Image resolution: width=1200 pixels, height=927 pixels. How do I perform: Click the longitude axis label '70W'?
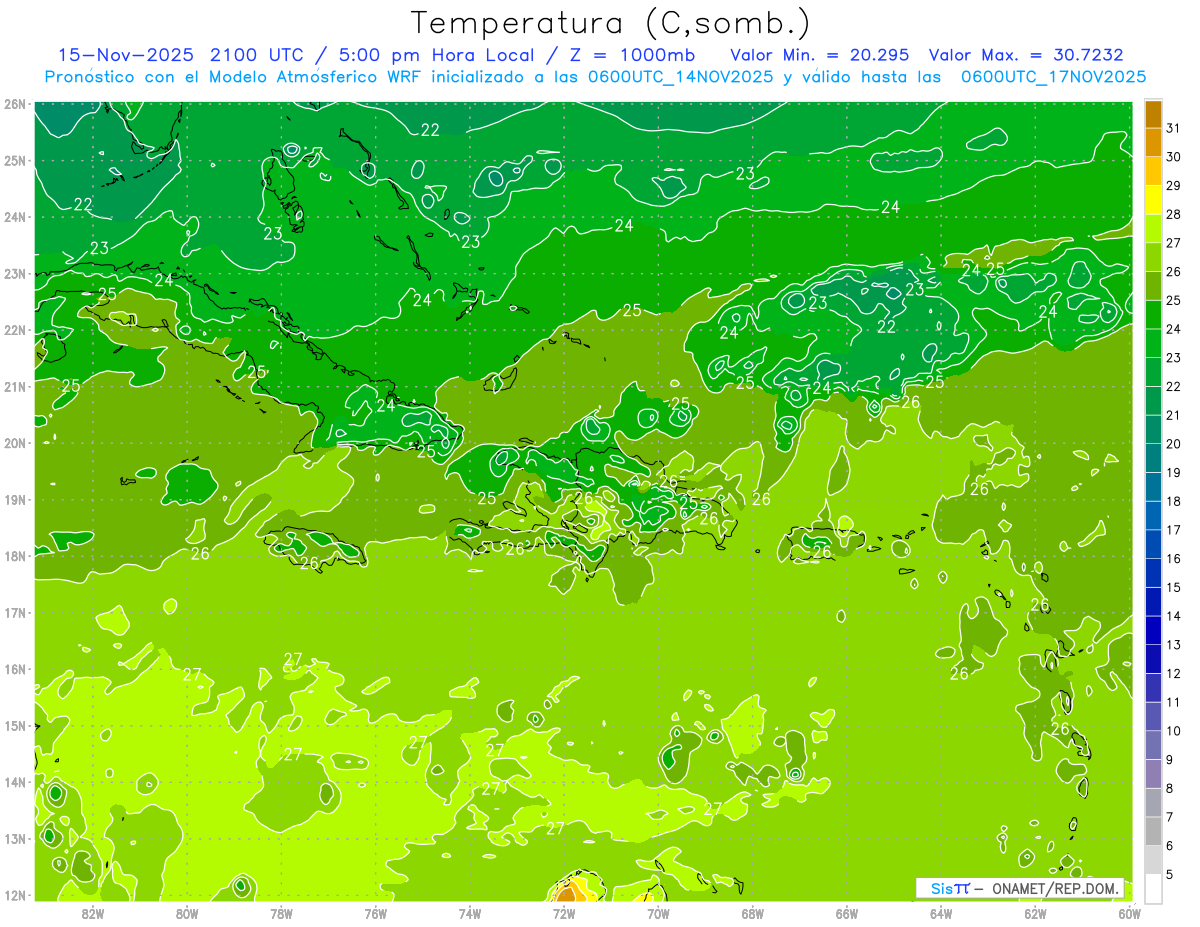(x=658, y=913)
